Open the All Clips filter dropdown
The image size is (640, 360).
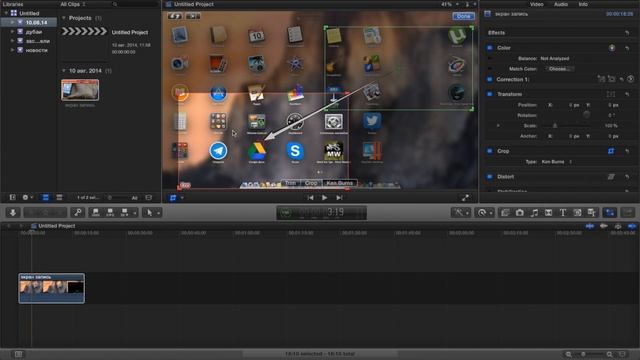pos(72,4)
